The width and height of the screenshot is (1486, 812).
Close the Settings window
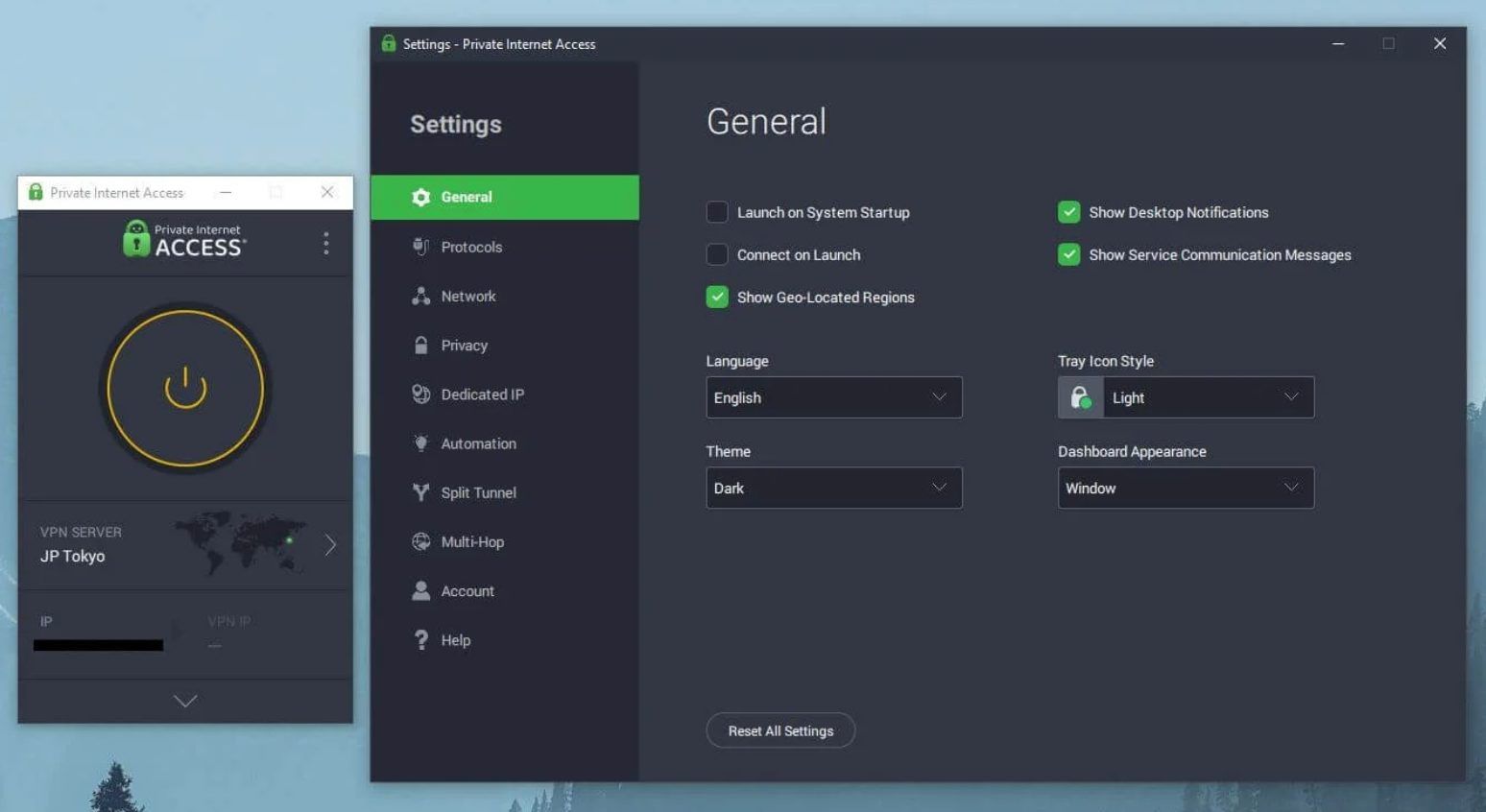click(x=1440, y=43)
